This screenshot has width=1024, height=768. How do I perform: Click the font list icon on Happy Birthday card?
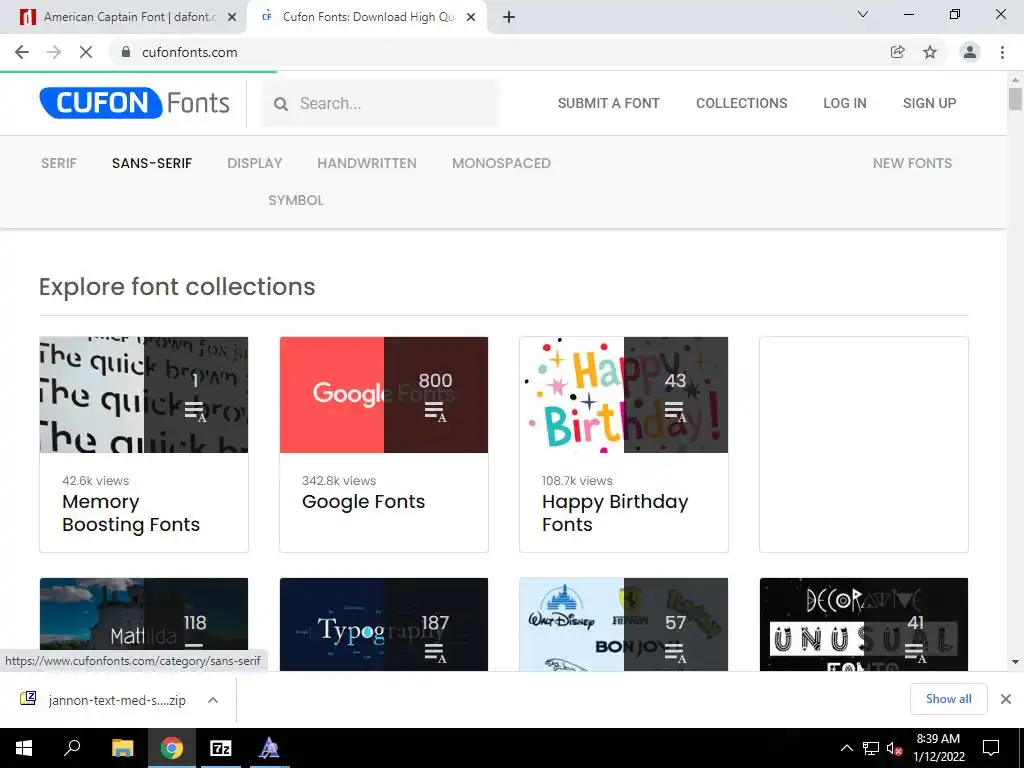click(x=675, y=412)
